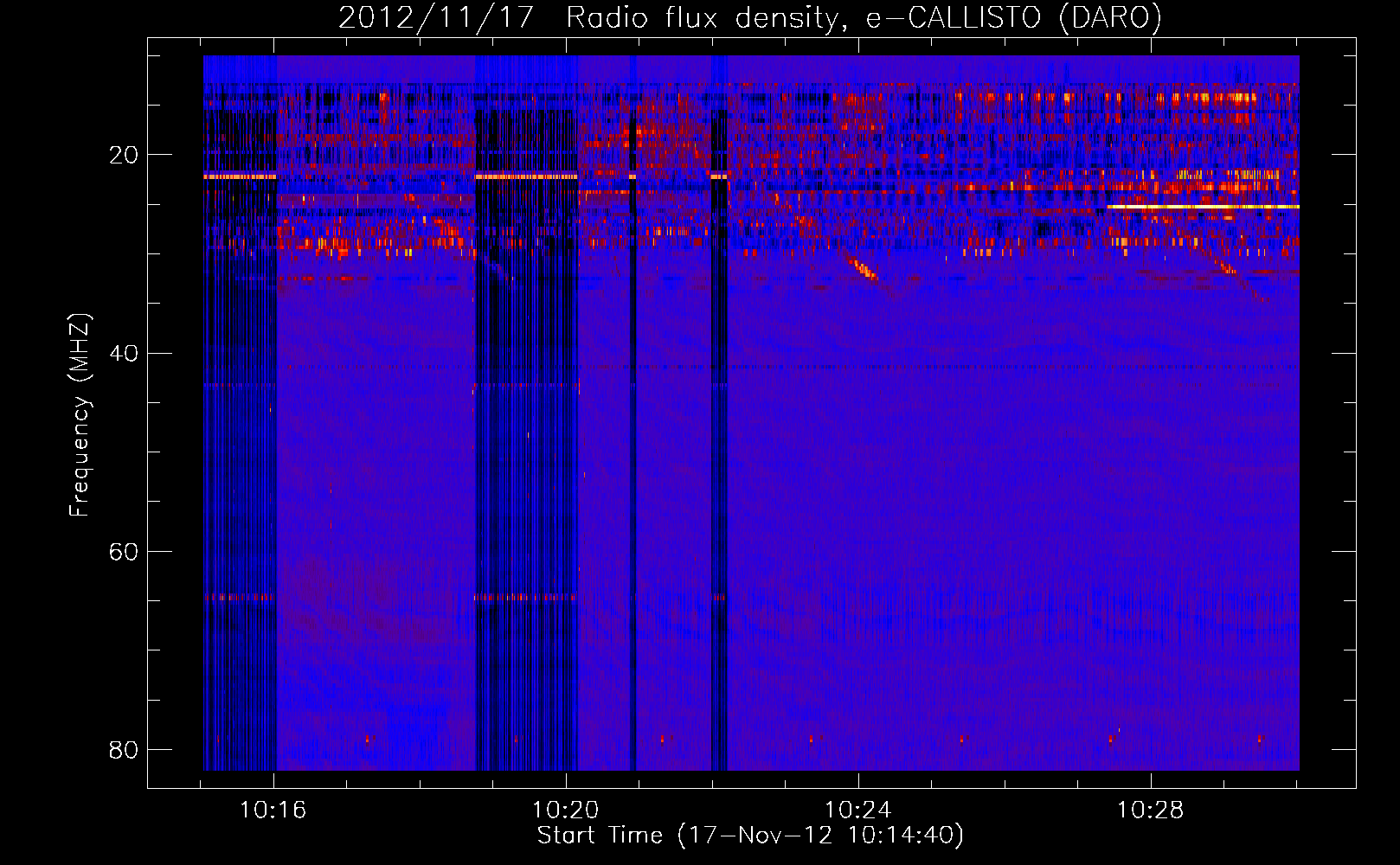
Task: Click the plot title 'Radio flux density, e-CALLISTO (DARO)'
Action: pyautogui.click(x=864, y=17)
